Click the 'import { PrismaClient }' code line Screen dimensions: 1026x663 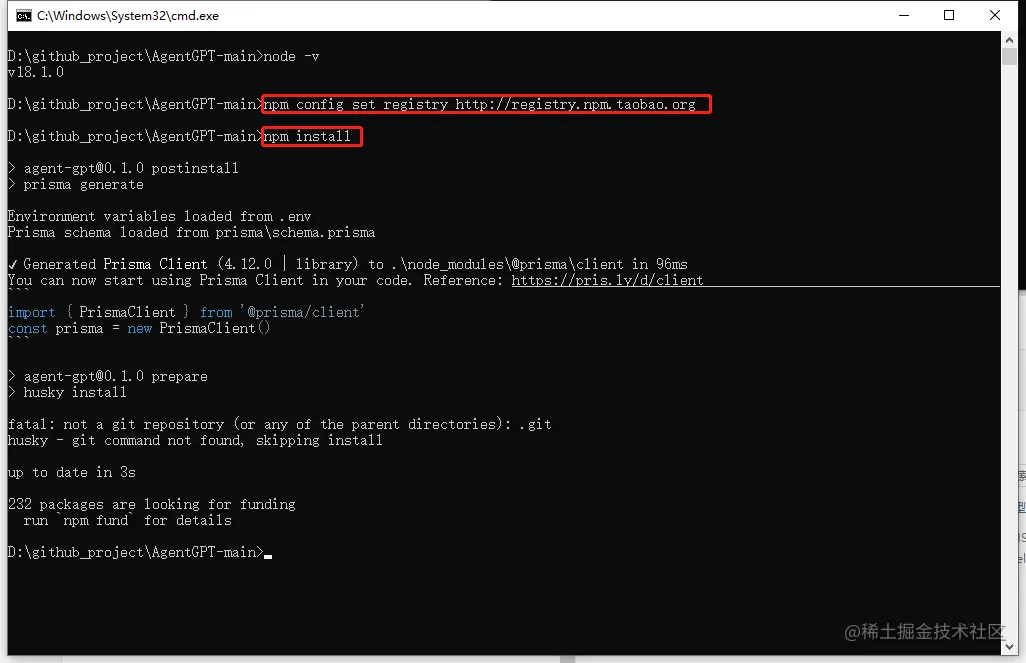pos(186,312)
